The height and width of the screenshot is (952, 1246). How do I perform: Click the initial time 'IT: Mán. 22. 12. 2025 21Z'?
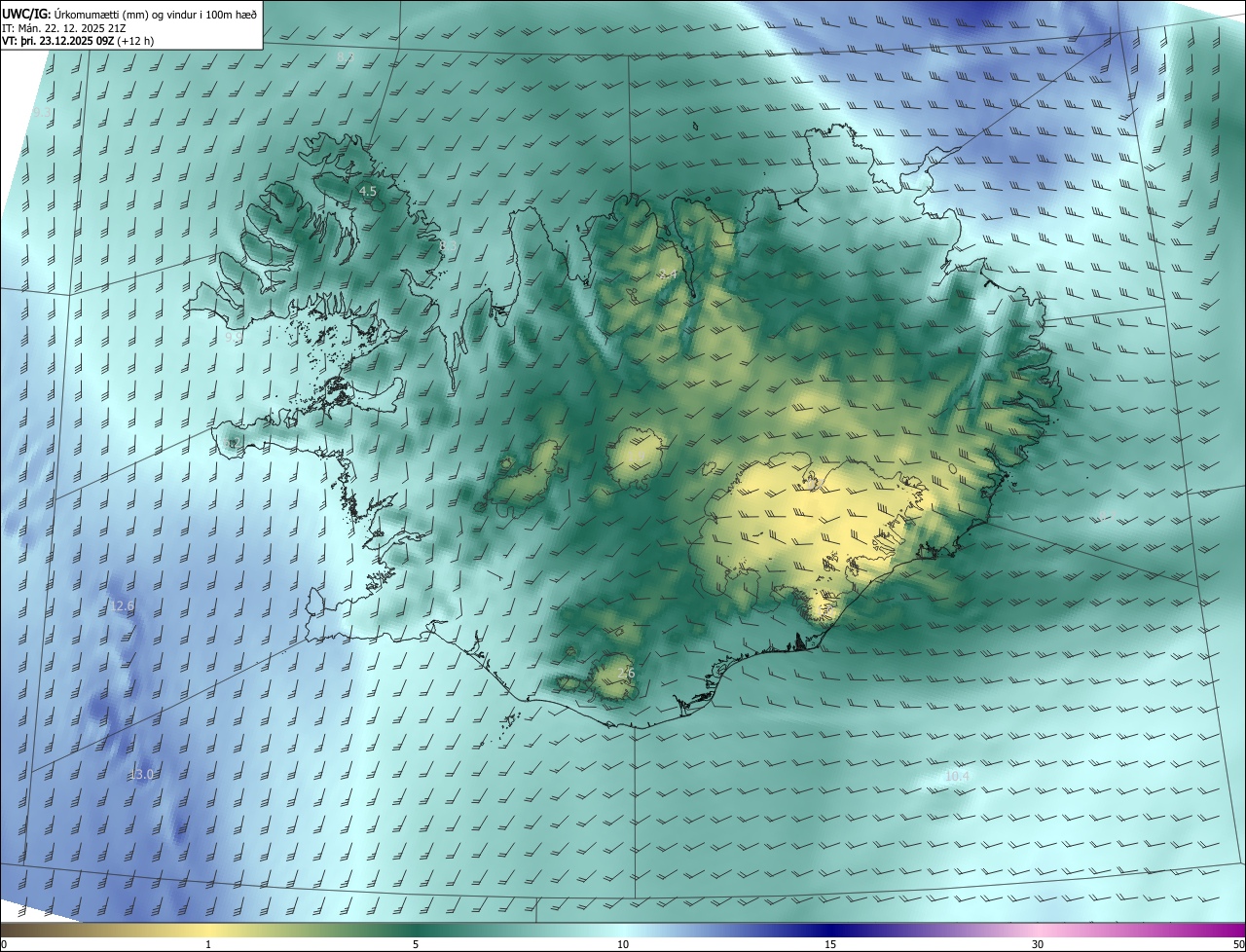(63, 27)
